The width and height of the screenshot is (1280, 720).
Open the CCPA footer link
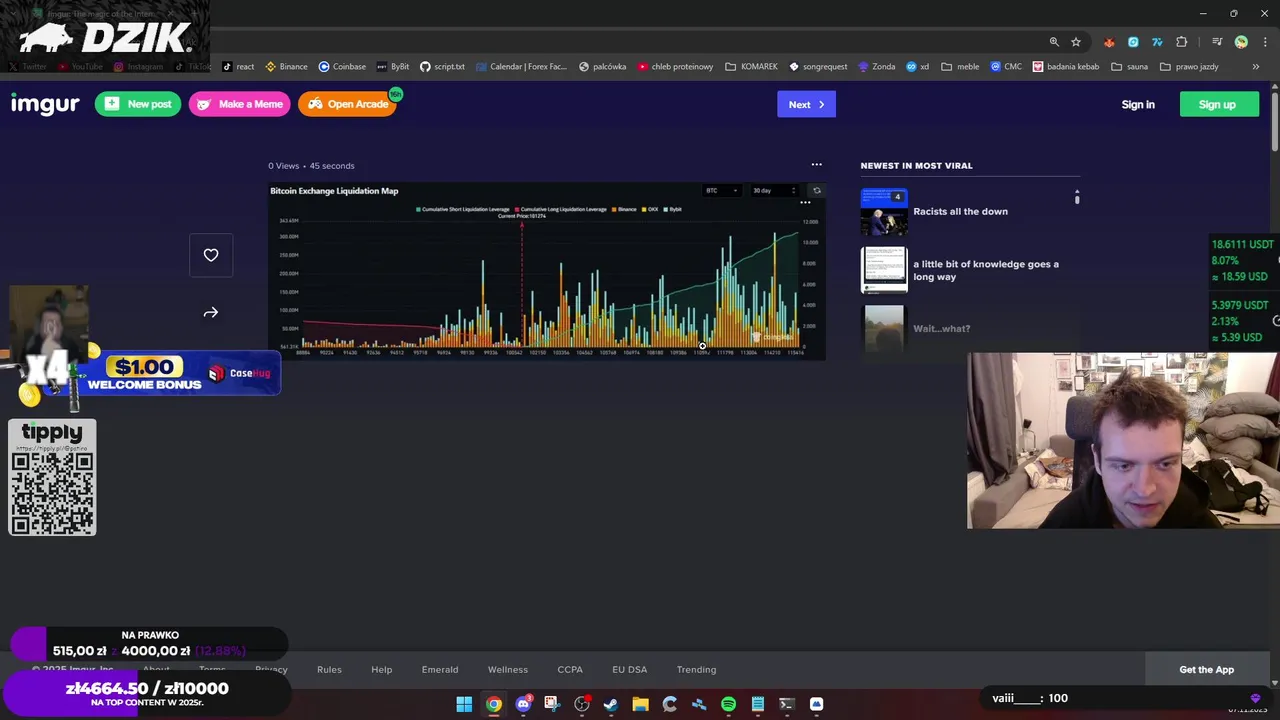click(570, 669)
